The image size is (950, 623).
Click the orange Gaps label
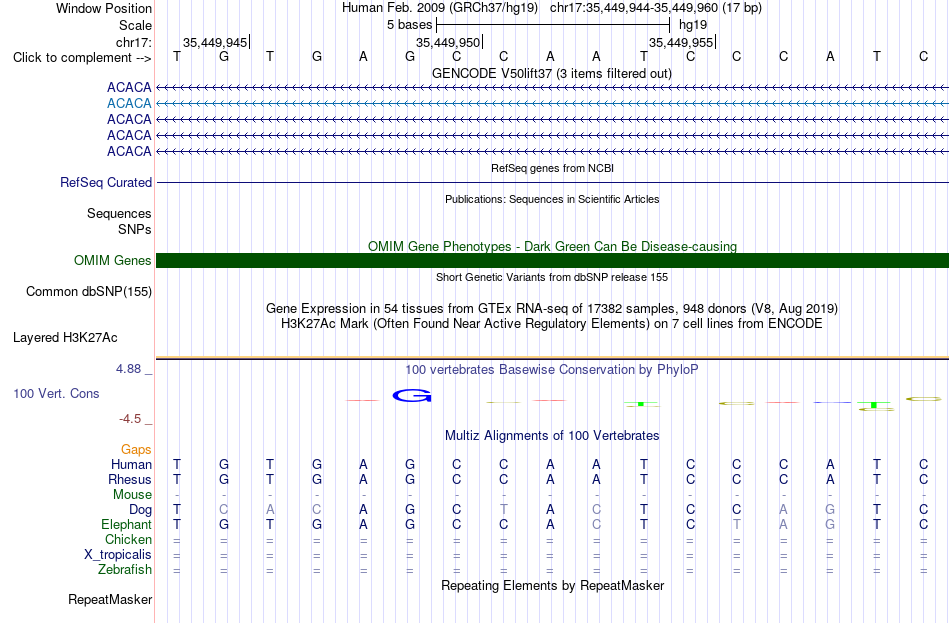point(136,450)
